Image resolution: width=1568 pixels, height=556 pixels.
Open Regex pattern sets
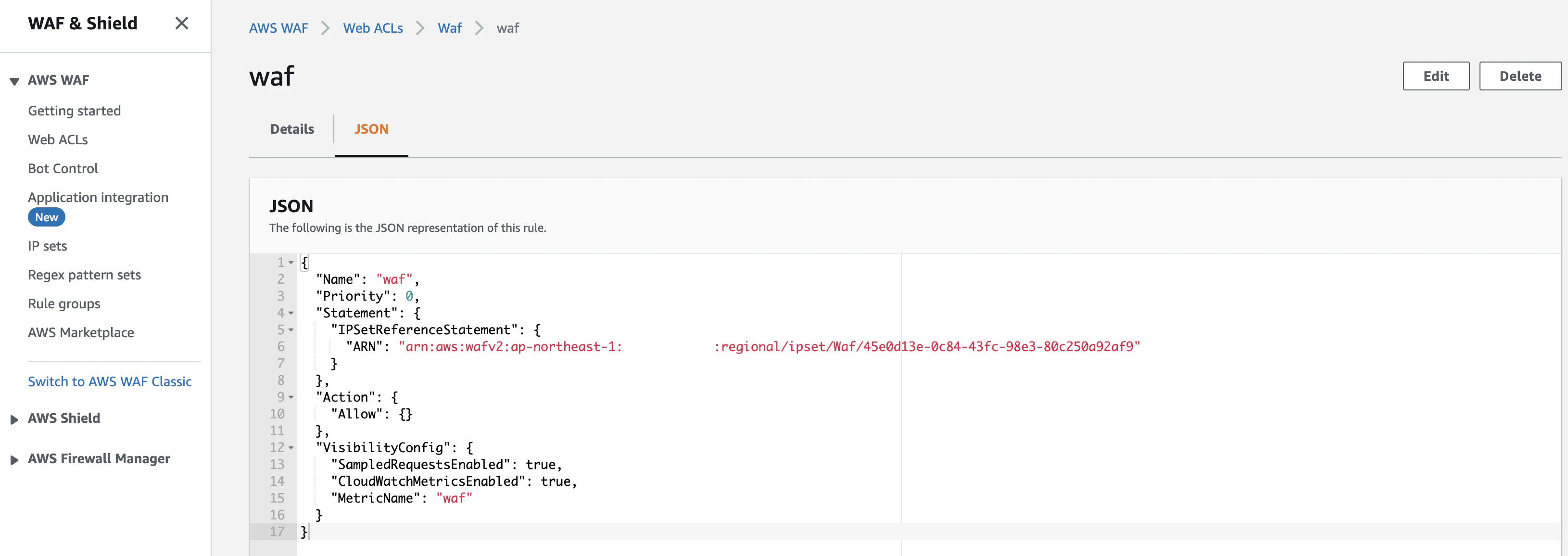point(85,275)
